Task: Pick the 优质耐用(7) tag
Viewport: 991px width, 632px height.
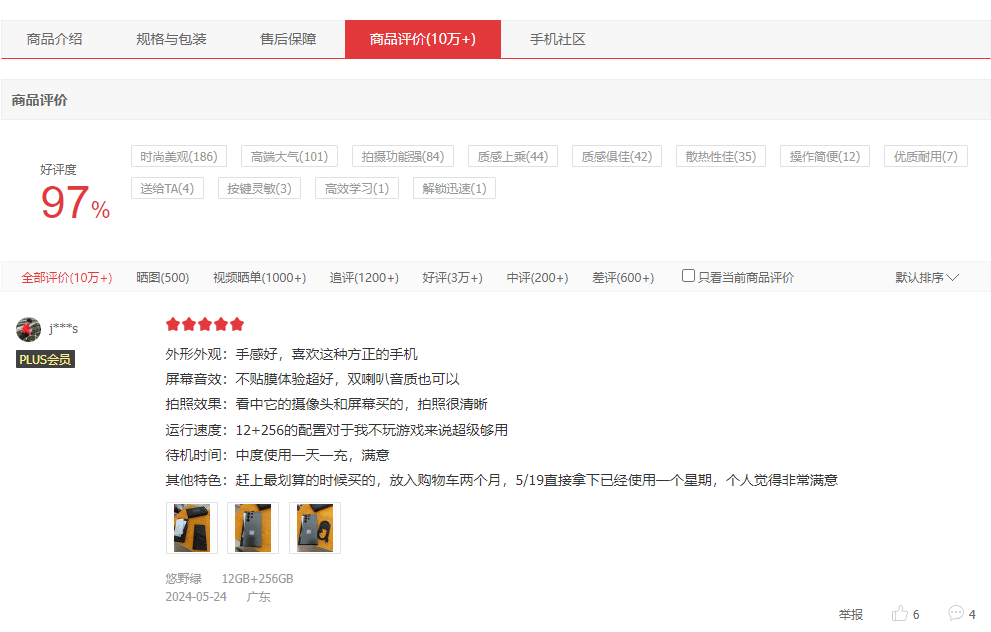Action: coord(925,156)
